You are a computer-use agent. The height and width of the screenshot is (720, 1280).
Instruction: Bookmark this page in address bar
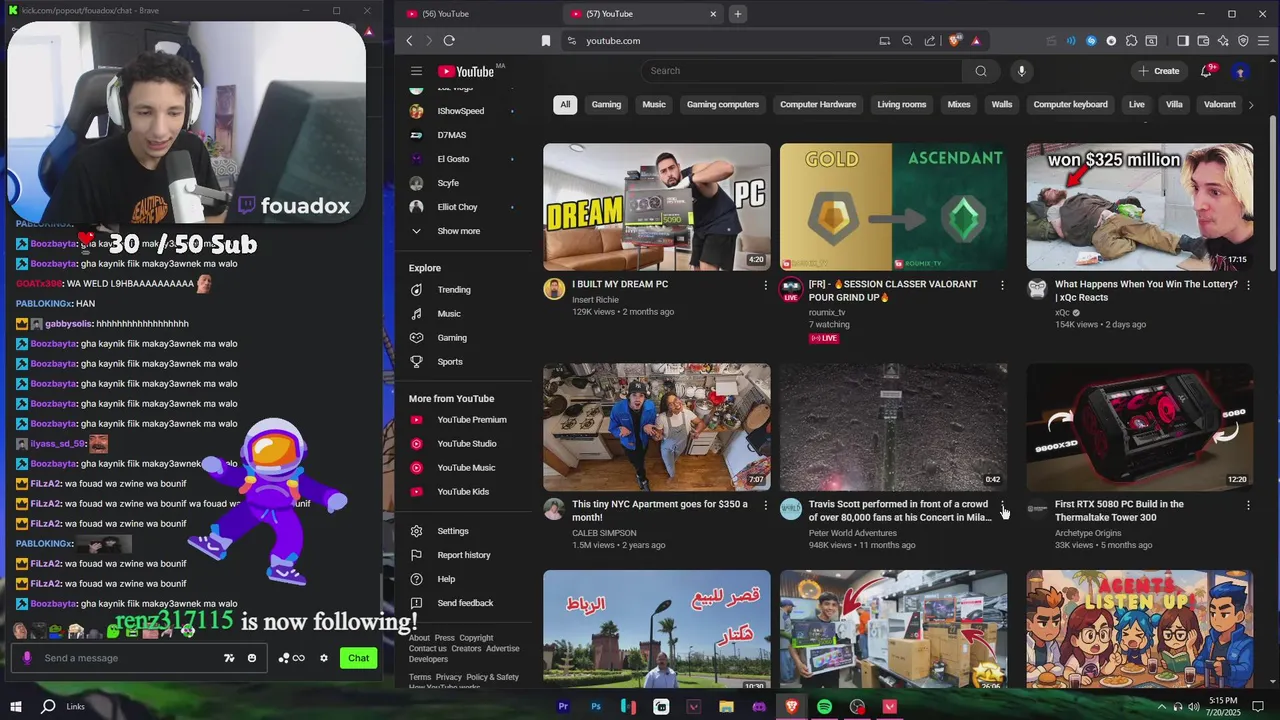click(546, 41)
